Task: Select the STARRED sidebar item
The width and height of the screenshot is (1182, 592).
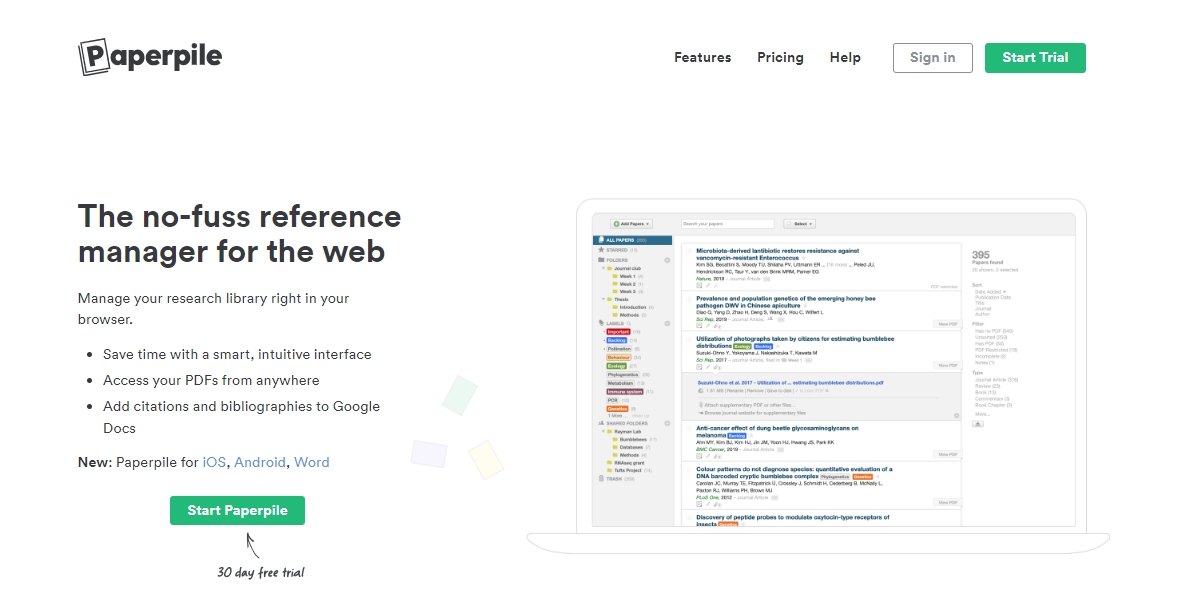Action: click(618, 250)
